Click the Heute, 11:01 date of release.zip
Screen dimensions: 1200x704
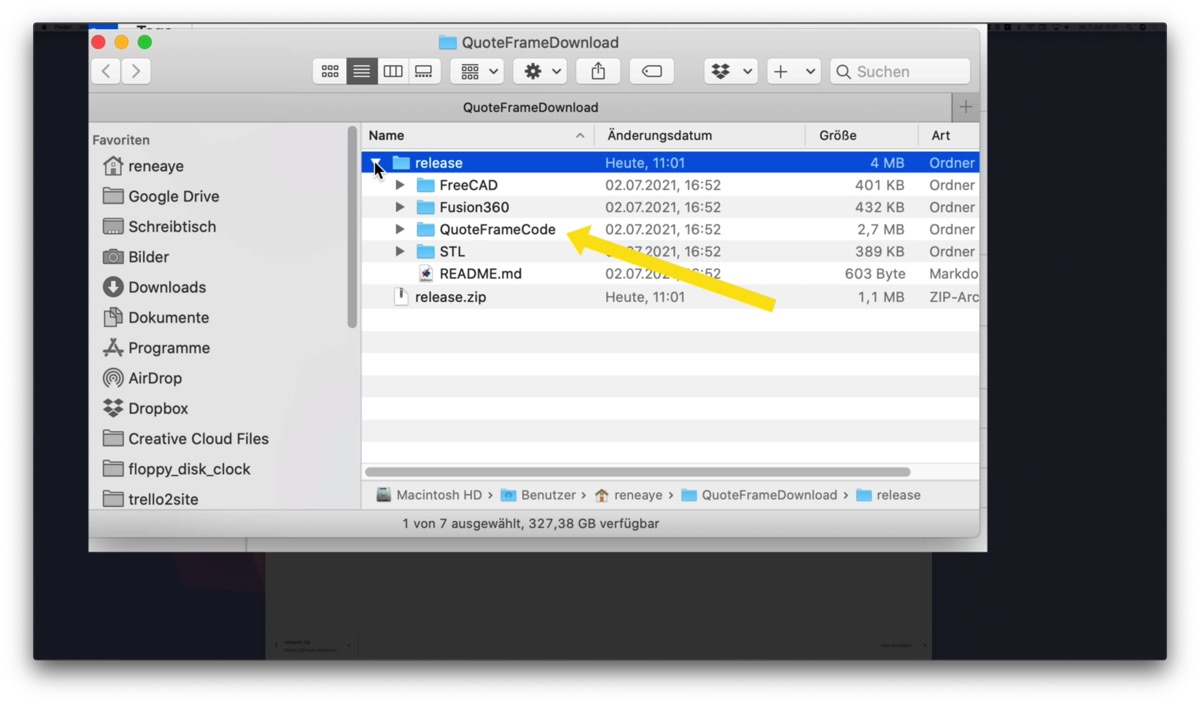coord(645,297)
